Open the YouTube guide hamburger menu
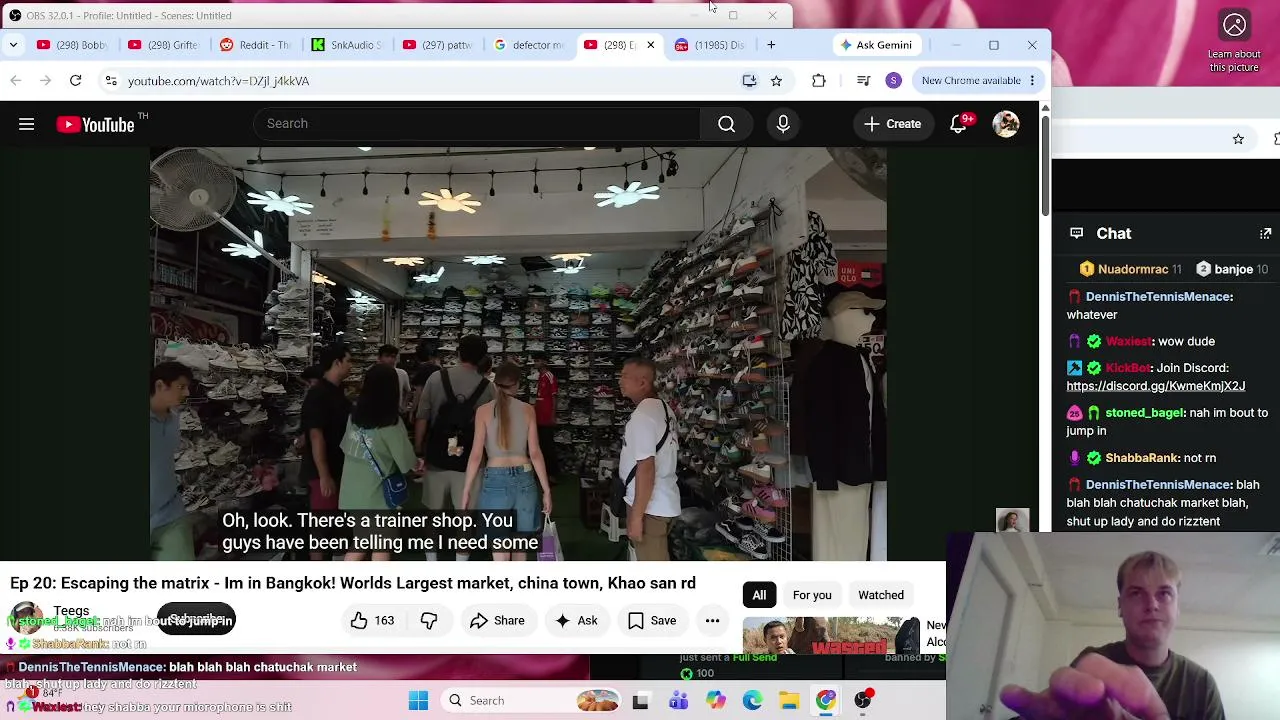Image resolution: width=1280 pixels, height=720 pixels. pos(27,124)
